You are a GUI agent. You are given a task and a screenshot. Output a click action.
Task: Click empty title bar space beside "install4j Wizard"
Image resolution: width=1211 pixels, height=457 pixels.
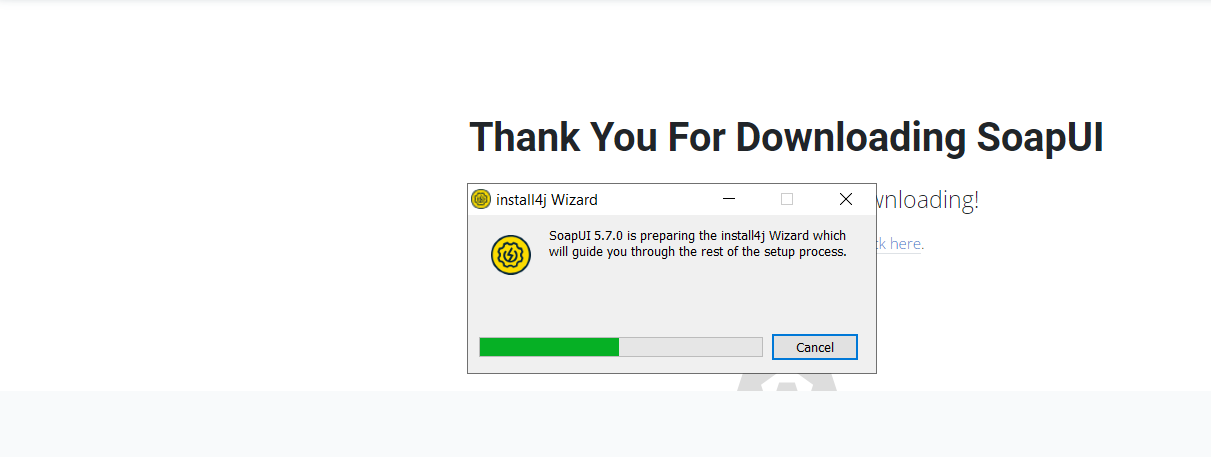650,199
